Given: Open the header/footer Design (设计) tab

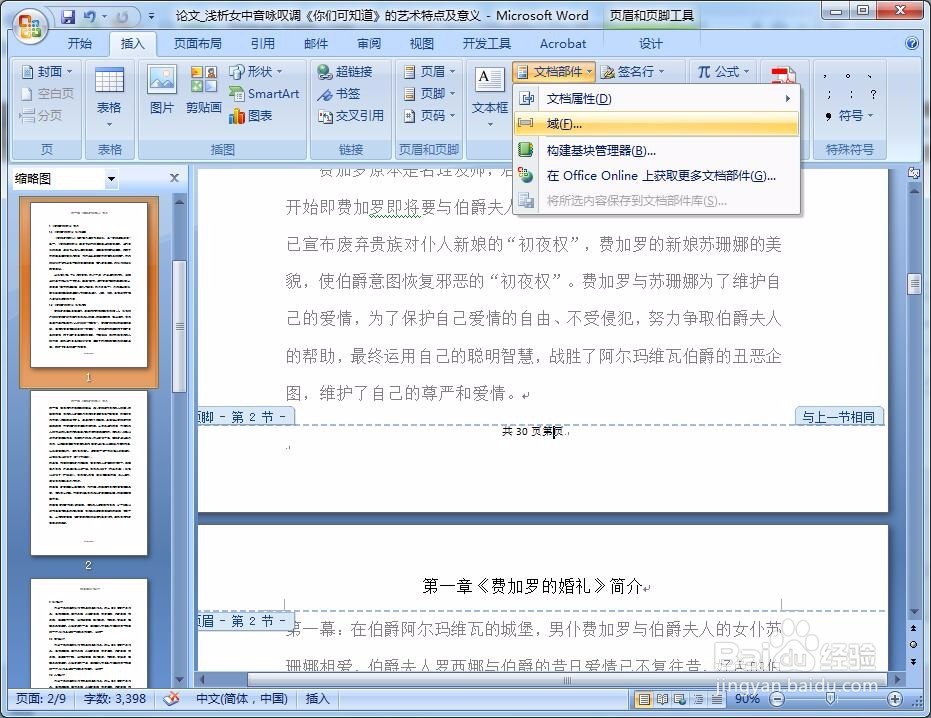Looking at the screenshot, I should click(651, 43).
